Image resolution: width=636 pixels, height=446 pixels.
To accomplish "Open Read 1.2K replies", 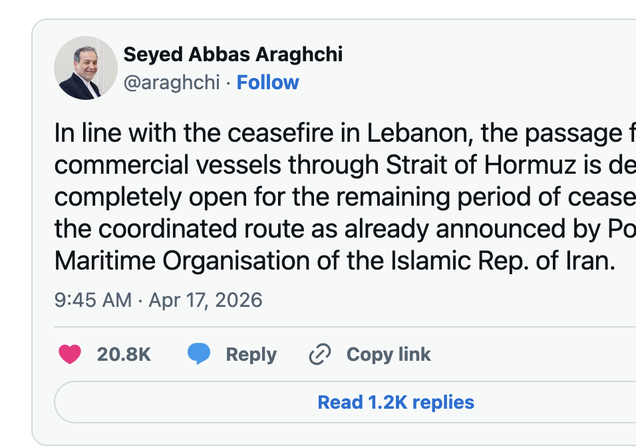I will [x=395, y=402].
